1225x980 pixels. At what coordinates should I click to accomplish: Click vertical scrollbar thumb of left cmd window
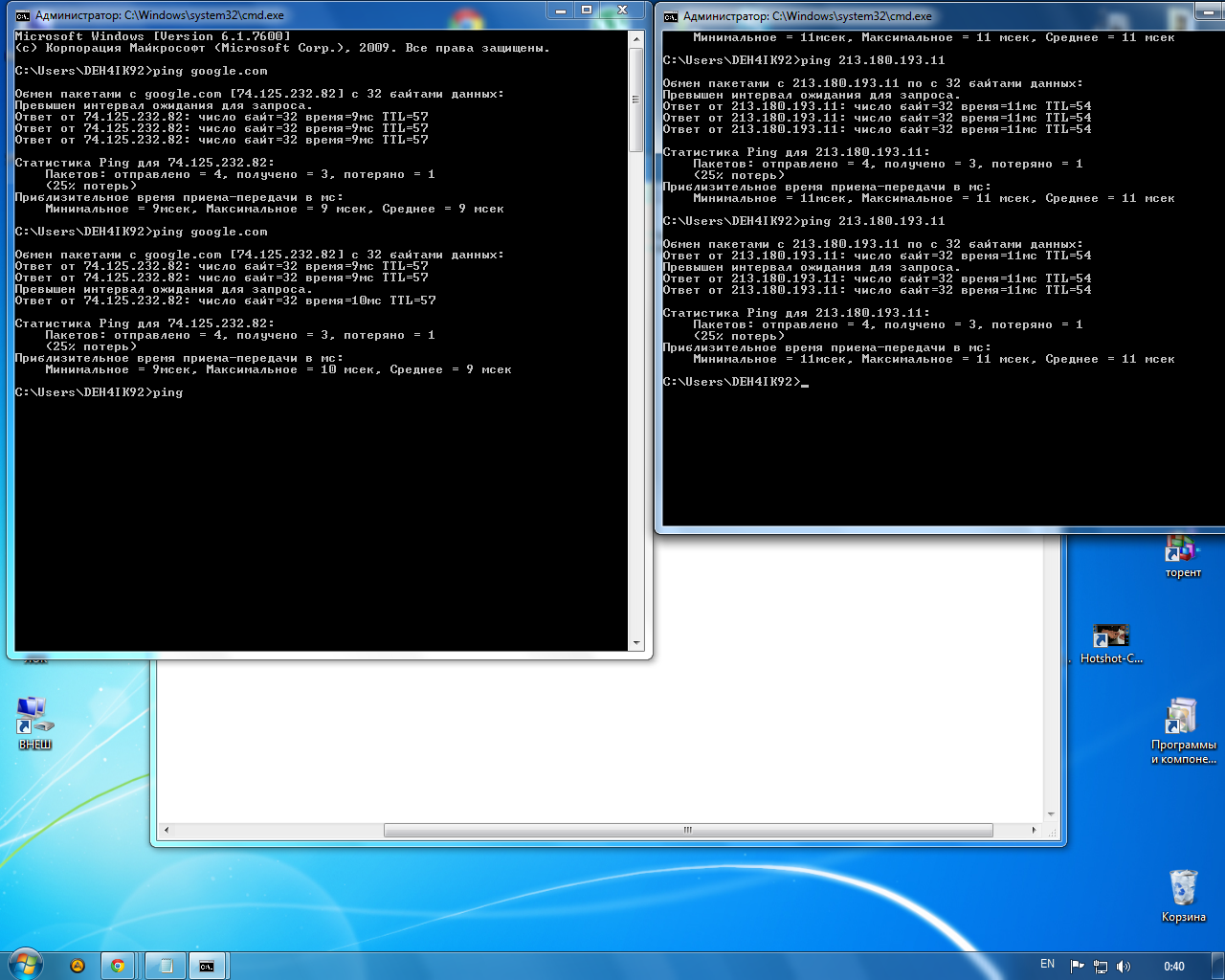636,100
